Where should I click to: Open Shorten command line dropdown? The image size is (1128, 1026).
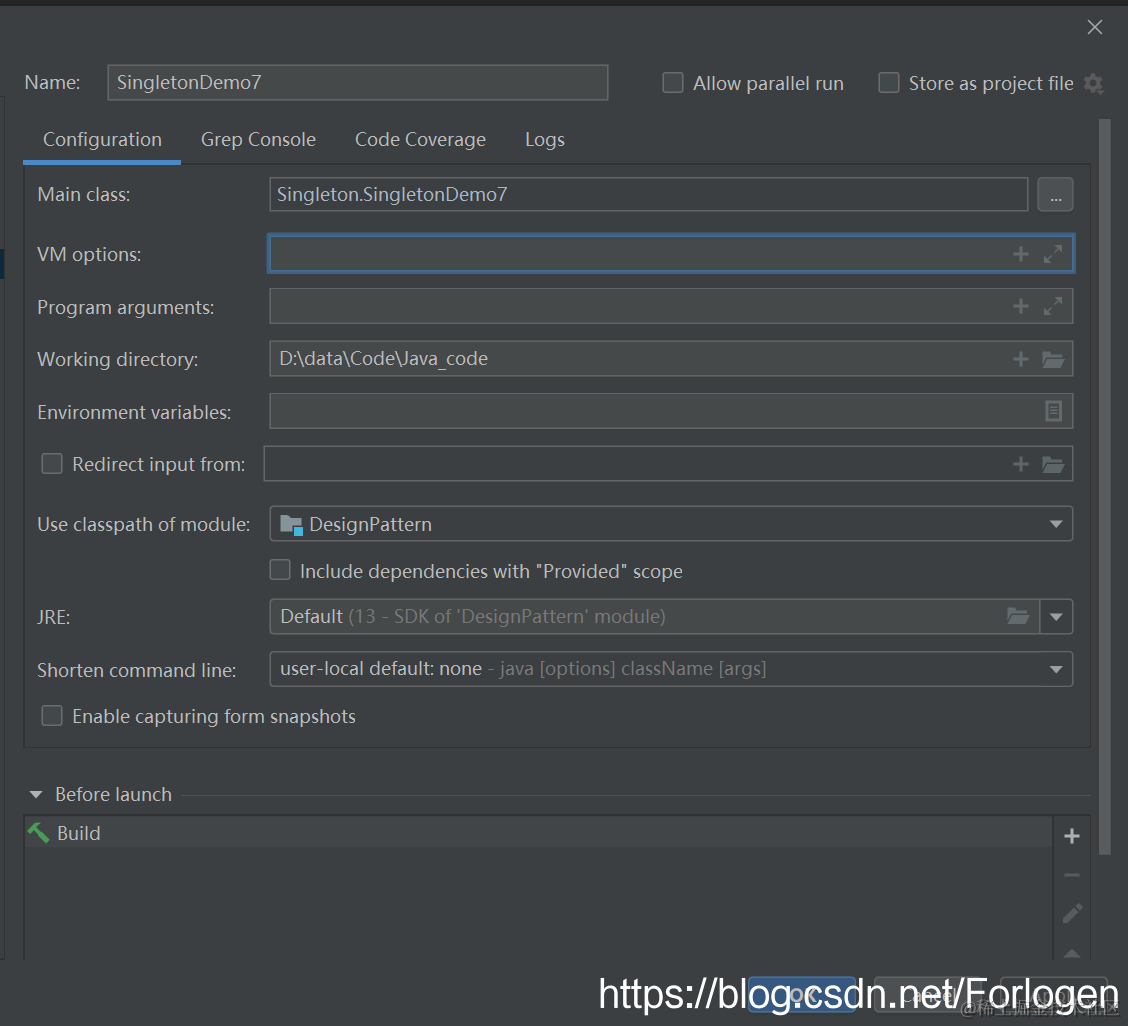pyautogui.click(x=670, y=669)
